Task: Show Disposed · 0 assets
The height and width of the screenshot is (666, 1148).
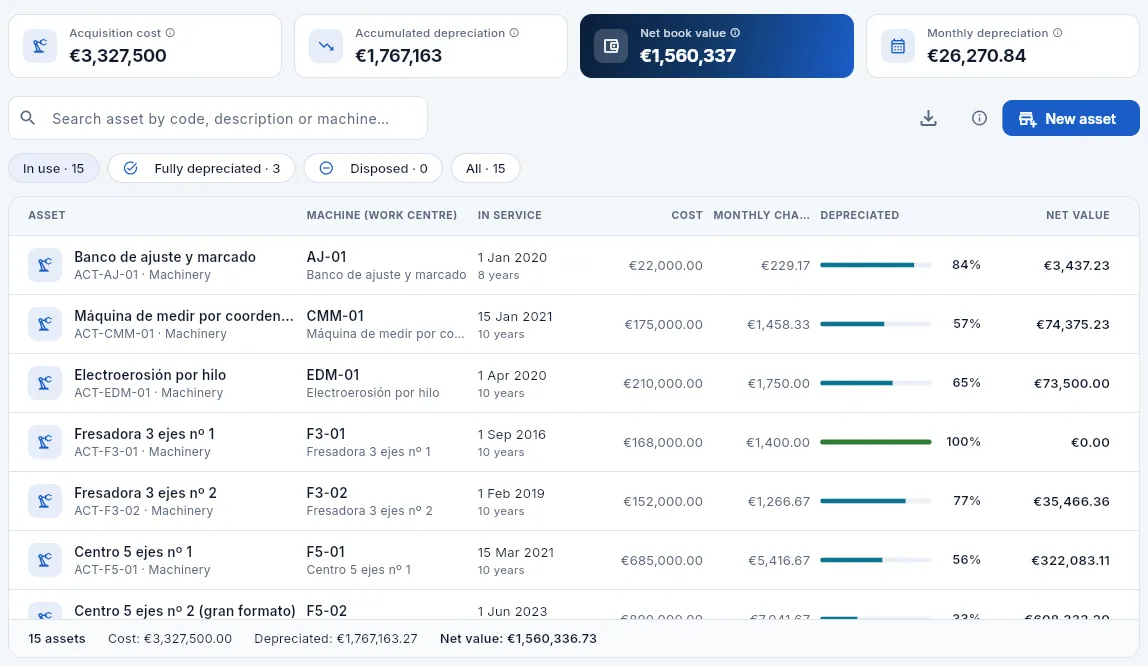Action: 373,168
